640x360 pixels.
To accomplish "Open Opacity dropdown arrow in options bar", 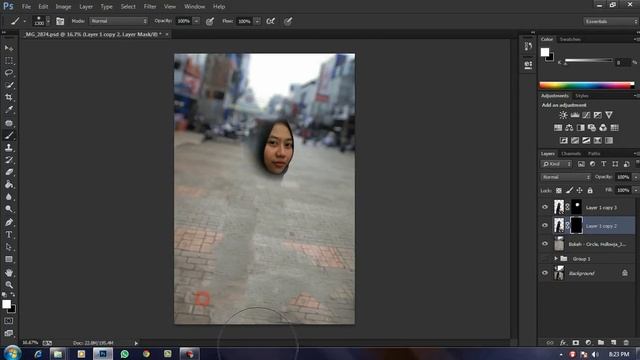I will pos(196,21).
